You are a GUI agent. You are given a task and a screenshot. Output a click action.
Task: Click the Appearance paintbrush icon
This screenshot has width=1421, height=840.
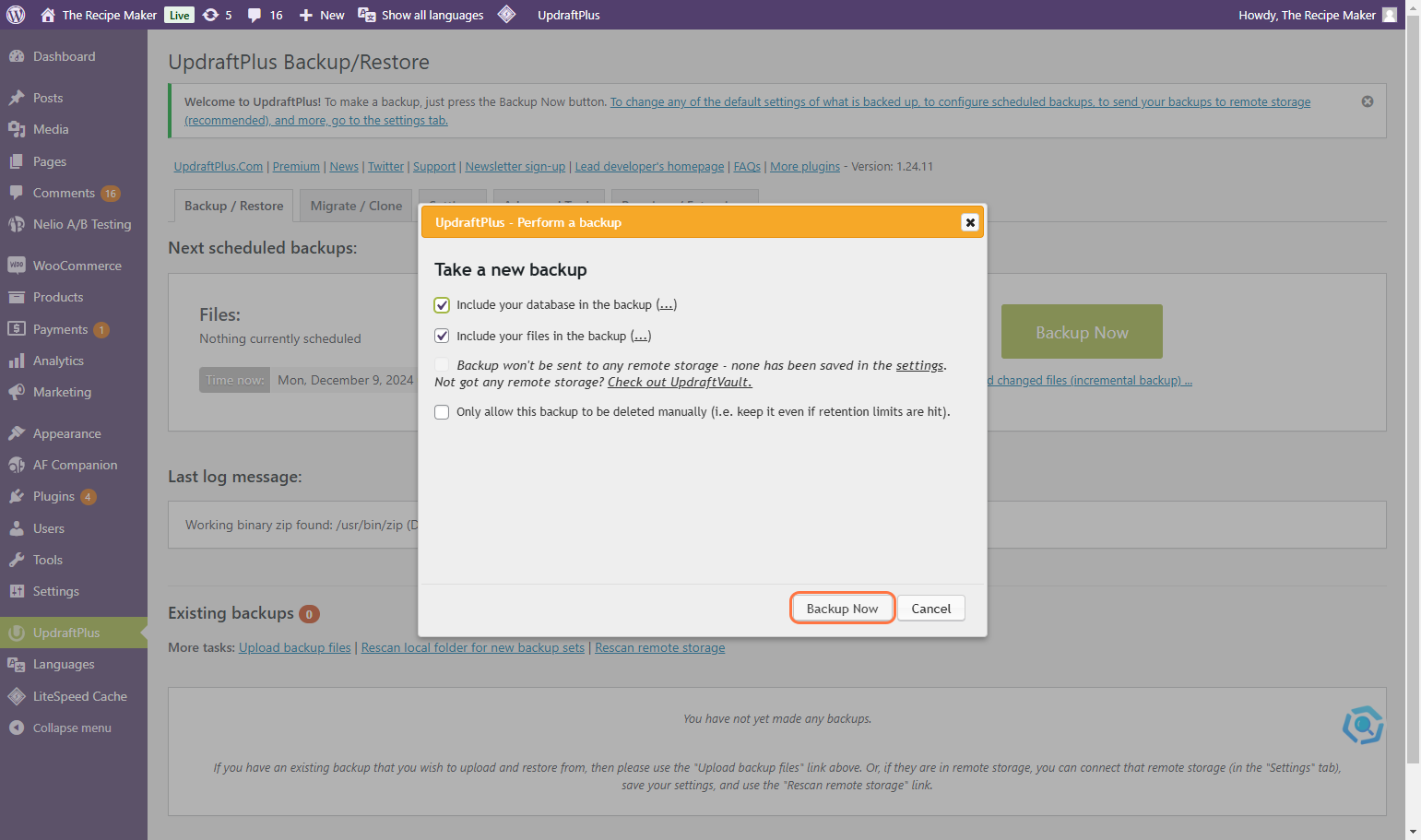tap(17, 433)
